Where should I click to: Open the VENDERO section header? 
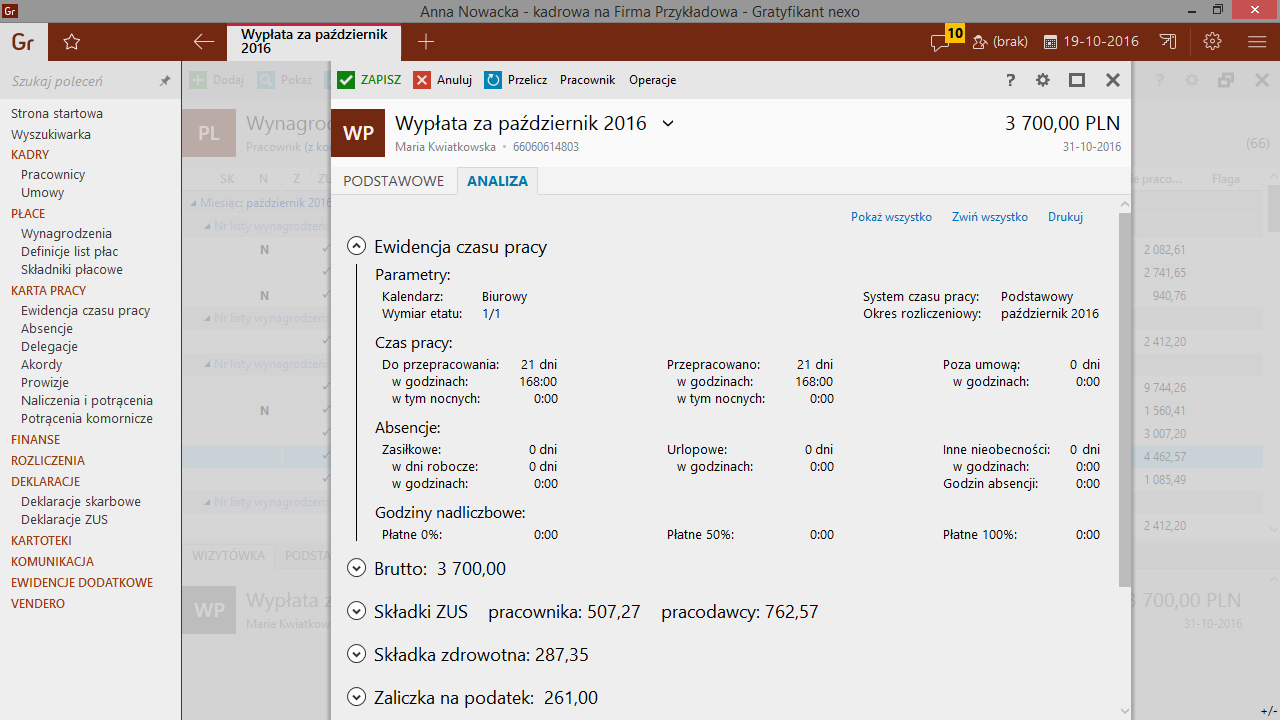tap(38, 603)
